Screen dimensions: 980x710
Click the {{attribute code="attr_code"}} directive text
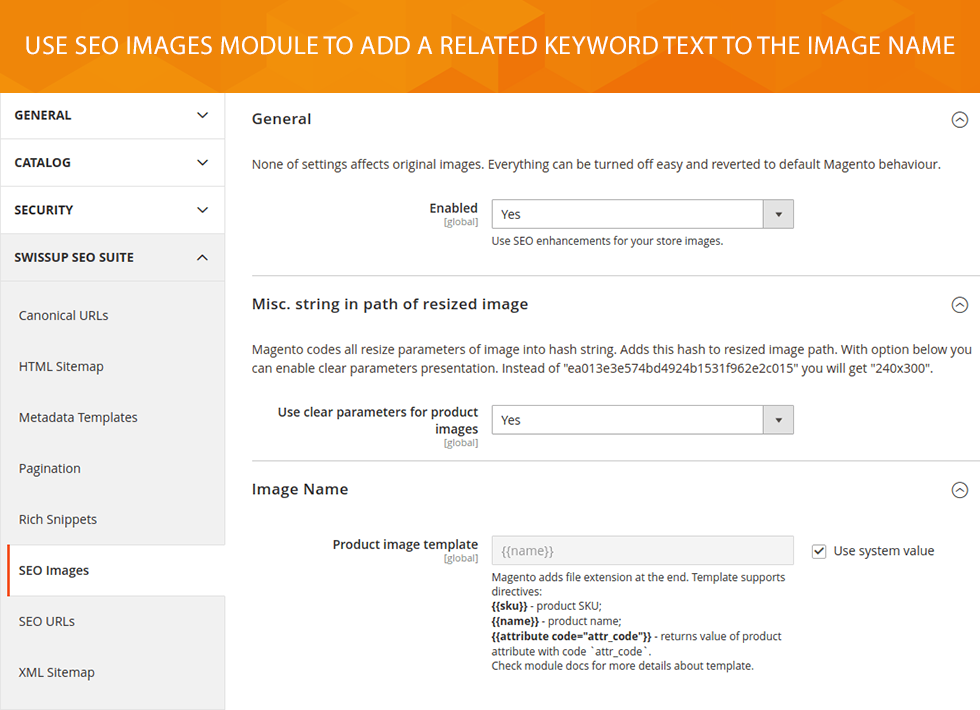pyautogui.click(x=571, y=636)
